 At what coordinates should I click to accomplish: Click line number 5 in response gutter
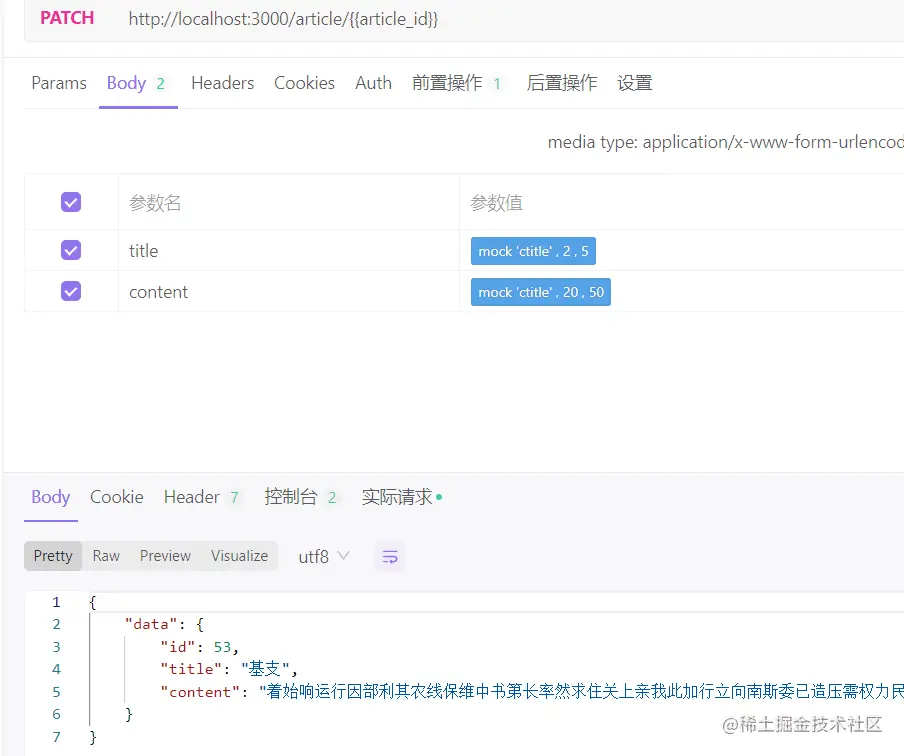pos(56,692)
